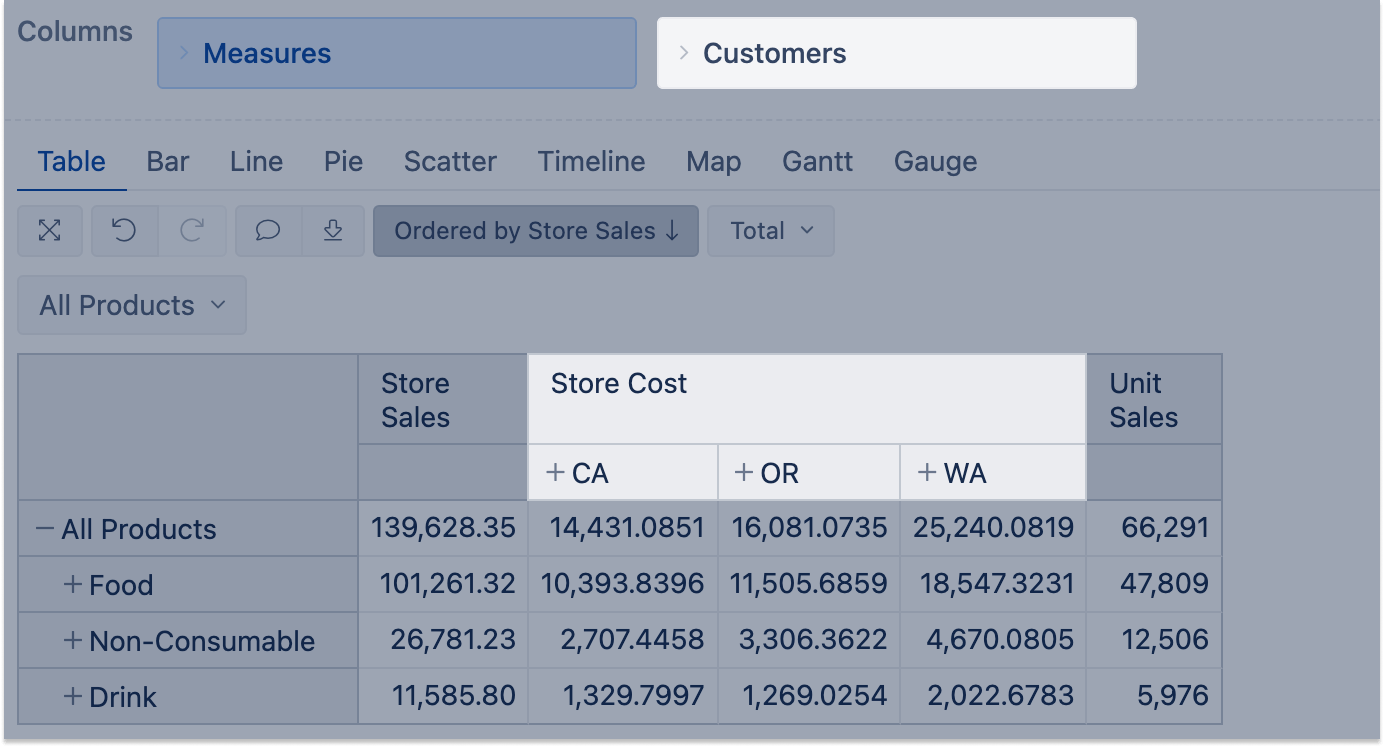Expand the CA column with plus icon

point(556,472)
